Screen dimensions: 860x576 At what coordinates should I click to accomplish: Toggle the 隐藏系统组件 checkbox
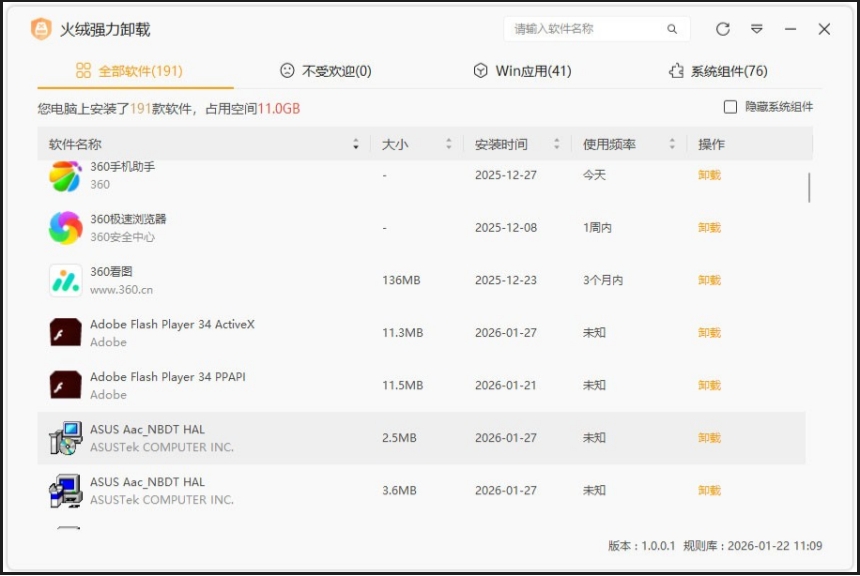click(730, 107)
